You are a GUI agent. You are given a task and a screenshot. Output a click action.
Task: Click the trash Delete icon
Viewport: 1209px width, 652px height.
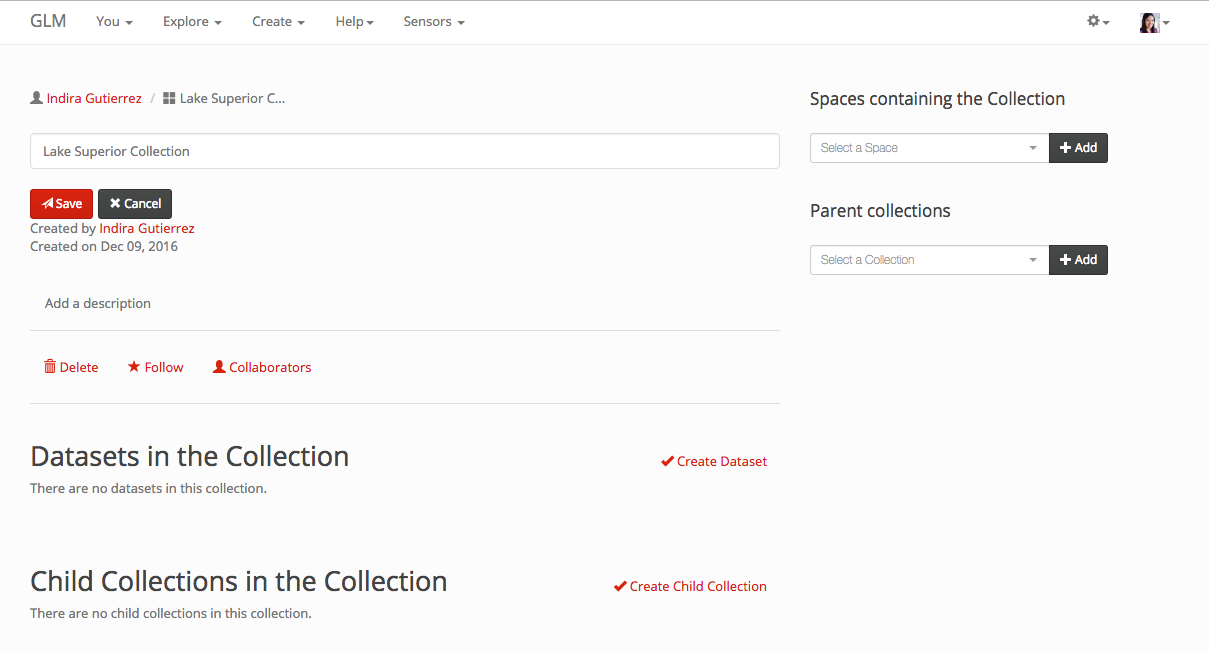50,367
